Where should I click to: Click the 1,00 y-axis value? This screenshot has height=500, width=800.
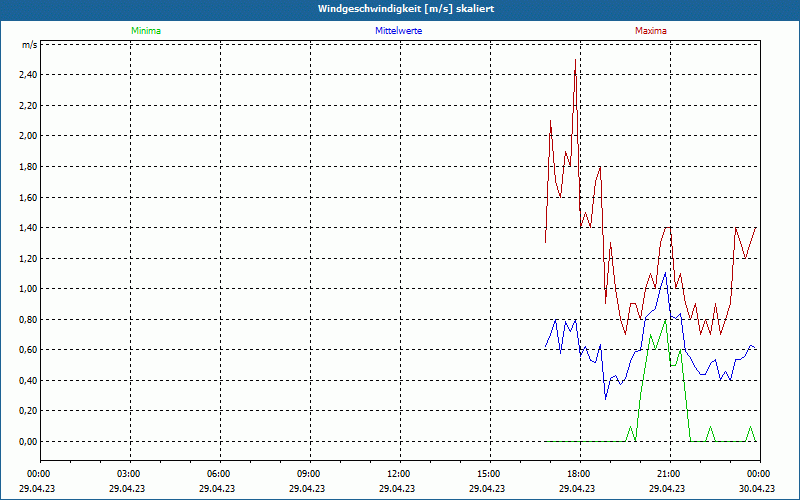[x=28, y=289]
